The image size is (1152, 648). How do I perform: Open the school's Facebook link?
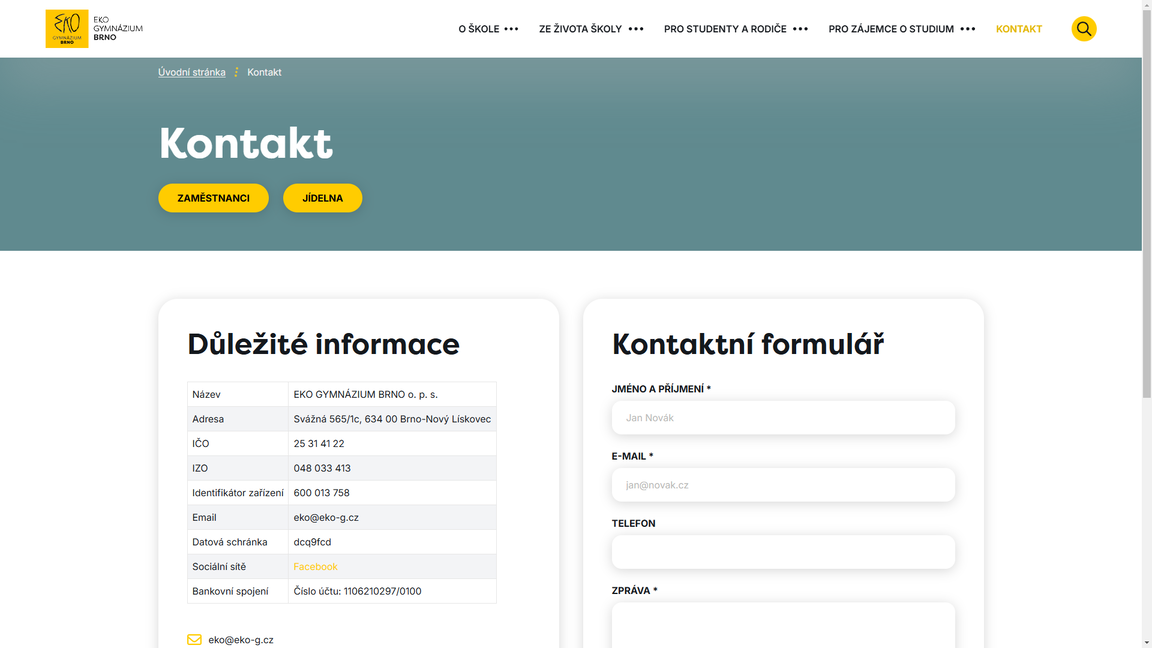[x=315, y=566]
